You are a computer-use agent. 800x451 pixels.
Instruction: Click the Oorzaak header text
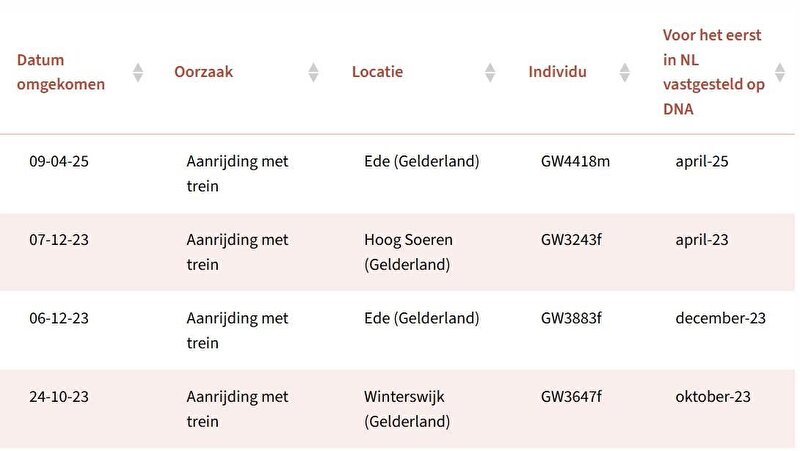203,72
